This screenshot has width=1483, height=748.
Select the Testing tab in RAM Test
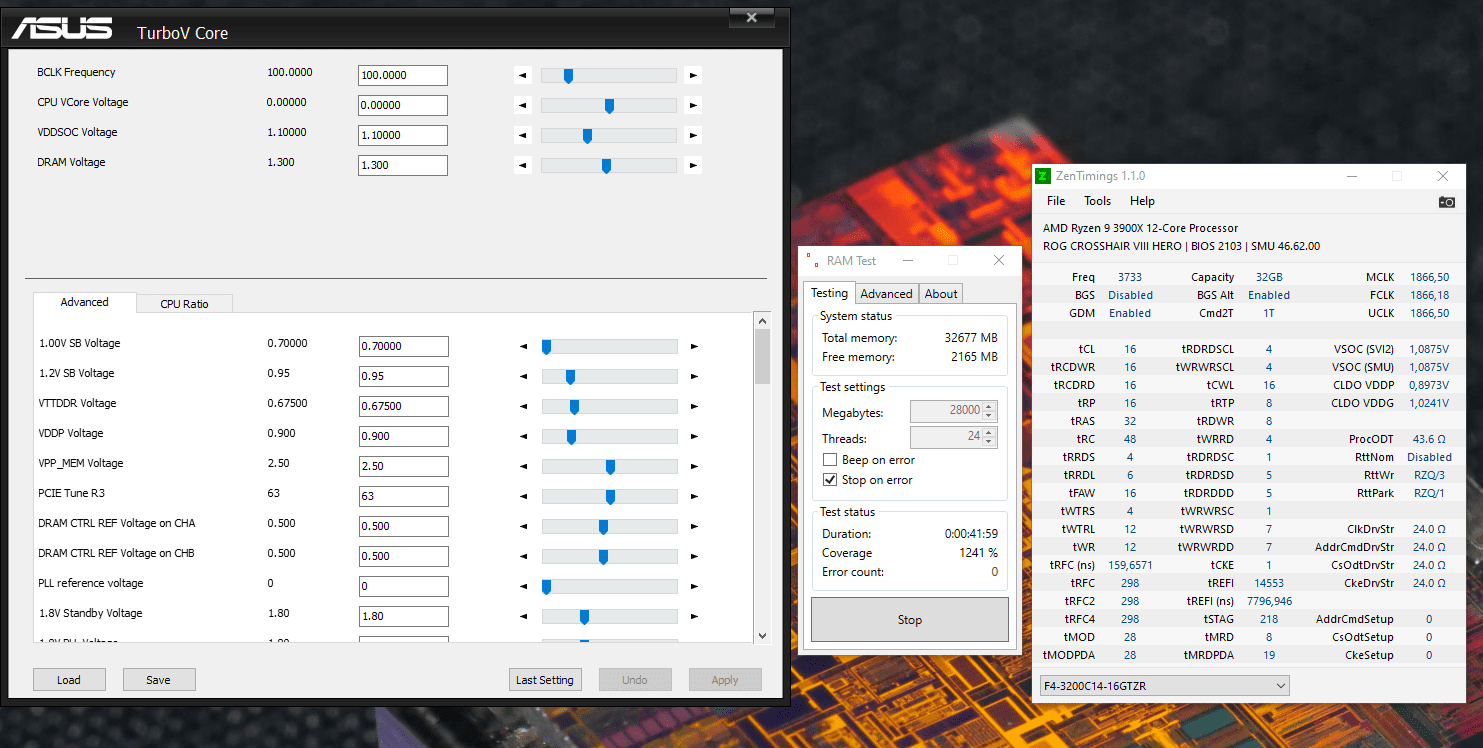(x=829, y=293)
